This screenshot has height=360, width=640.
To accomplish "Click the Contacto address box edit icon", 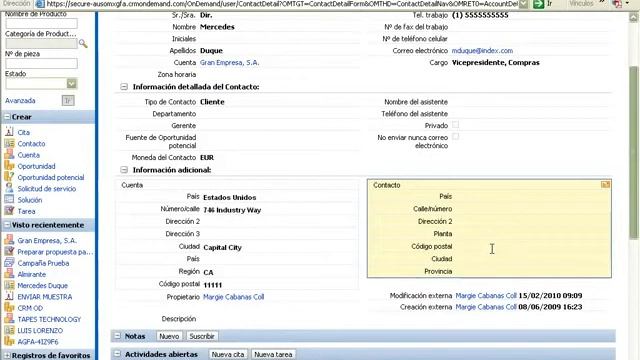I will tap(605, 184).
